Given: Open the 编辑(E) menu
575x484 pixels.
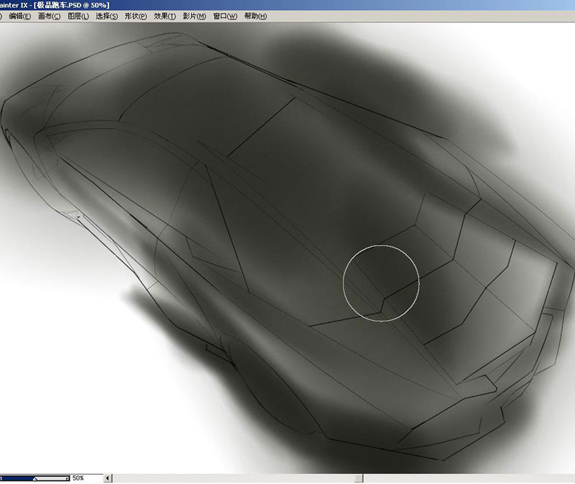Looking at the screenshot, I should tap(20, 16).
